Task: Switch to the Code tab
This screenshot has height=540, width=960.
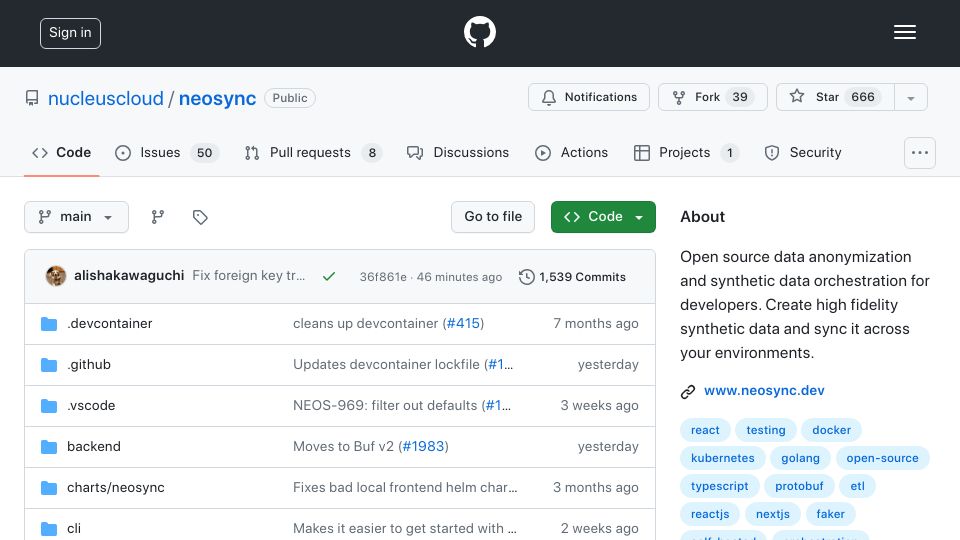Action: (61, 152)
